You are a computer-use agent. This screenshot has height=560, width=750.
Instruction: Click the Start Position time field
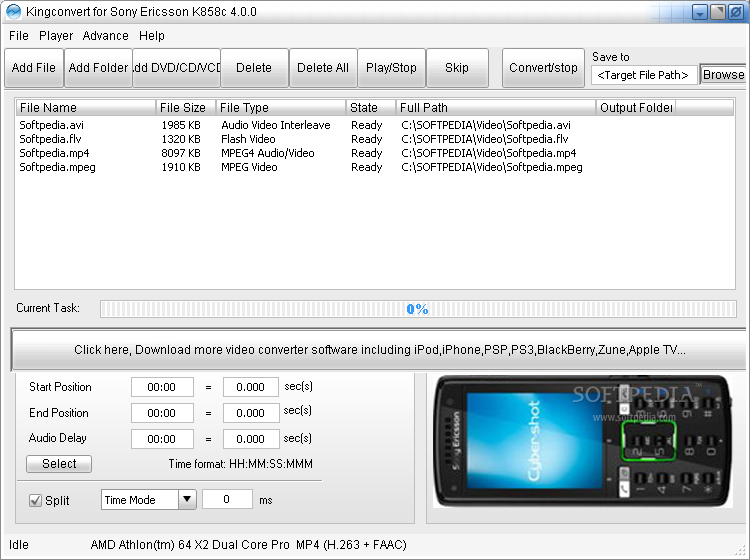pyautogui.click(x=162, y=387)
